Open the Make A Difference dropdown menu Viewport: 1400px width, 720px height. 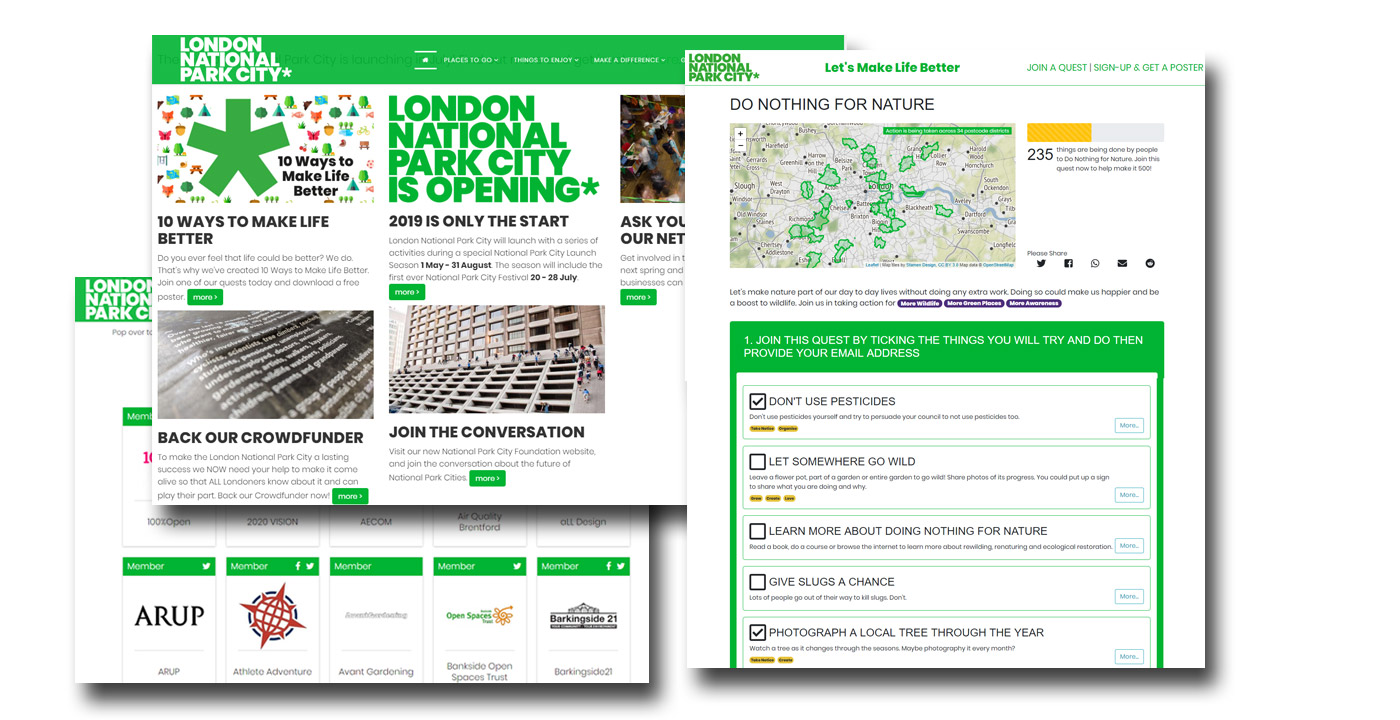629,60
